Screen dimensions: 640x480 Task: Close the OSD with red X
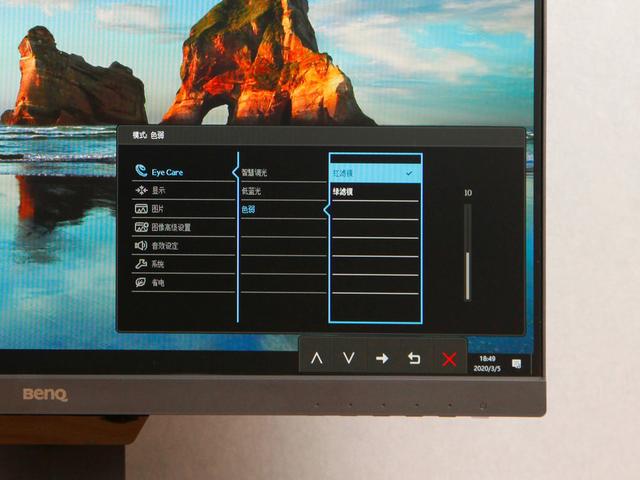point(449,360)
